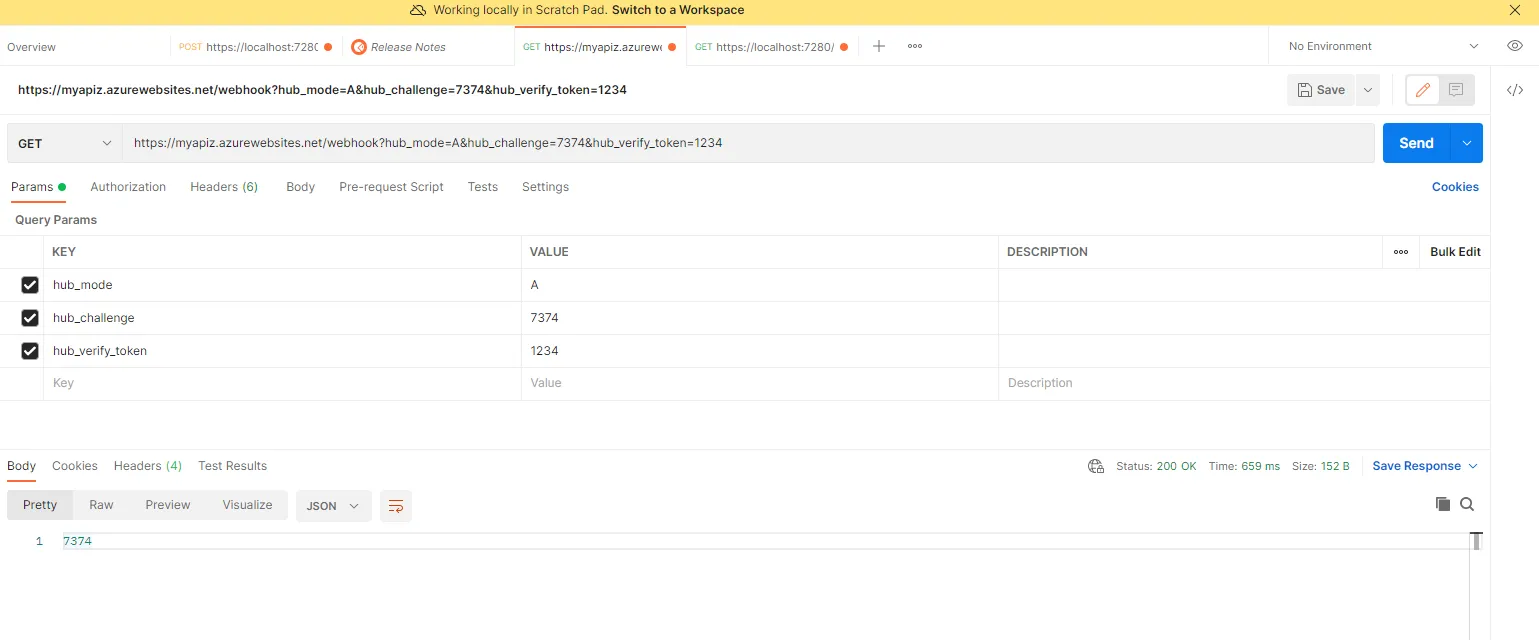The width and height of the screenshot is (1539, 640).
Task: Click the empty Value field
Action: tap(760, 383)
